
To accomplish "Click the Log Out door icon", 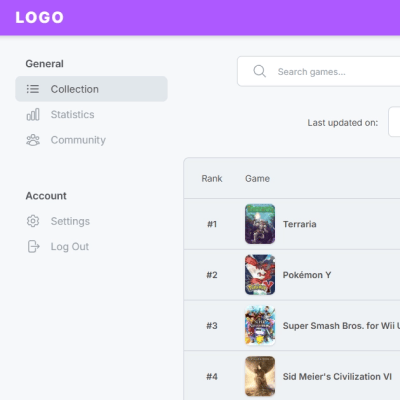I will (x=33, y=247).
